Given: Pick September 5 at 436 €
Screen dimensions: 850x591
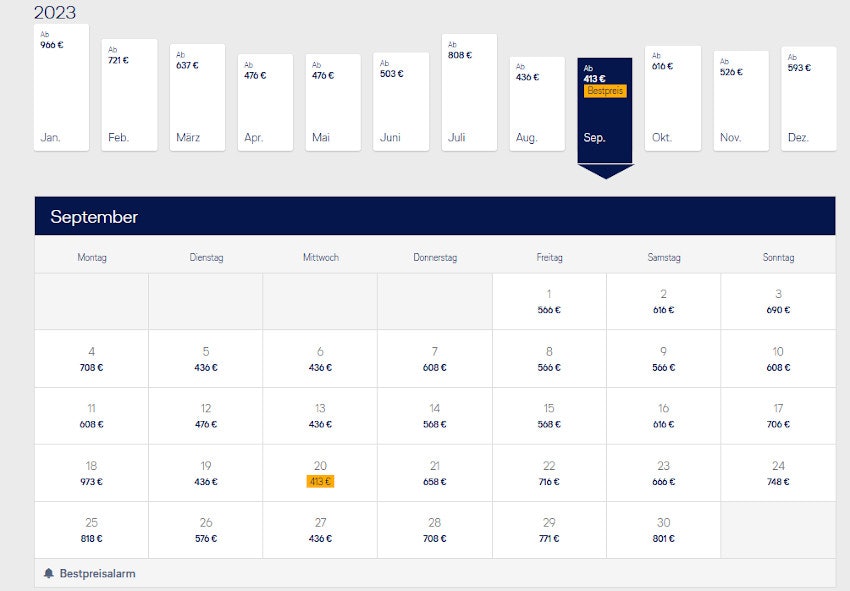Looking at the screenshot, I should [206, 359].
